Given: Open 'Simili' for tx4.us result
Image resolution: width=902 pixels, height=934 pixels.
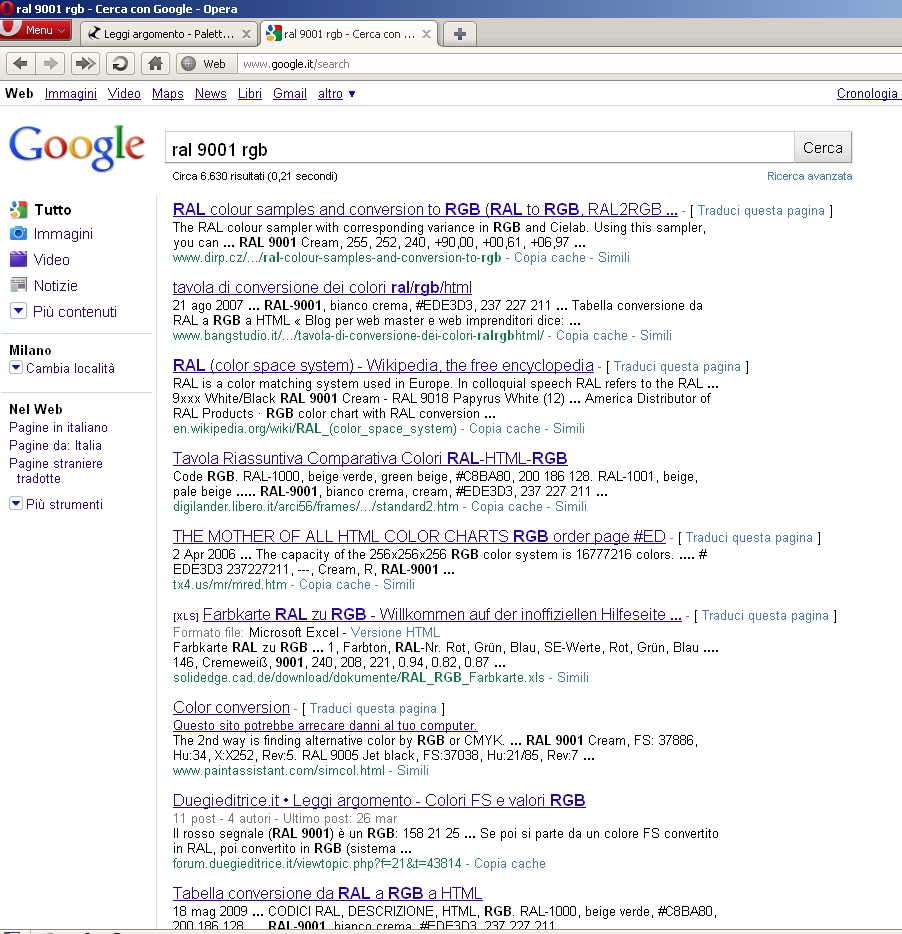Looking at the screenshot, I should (x=399, y=585).
